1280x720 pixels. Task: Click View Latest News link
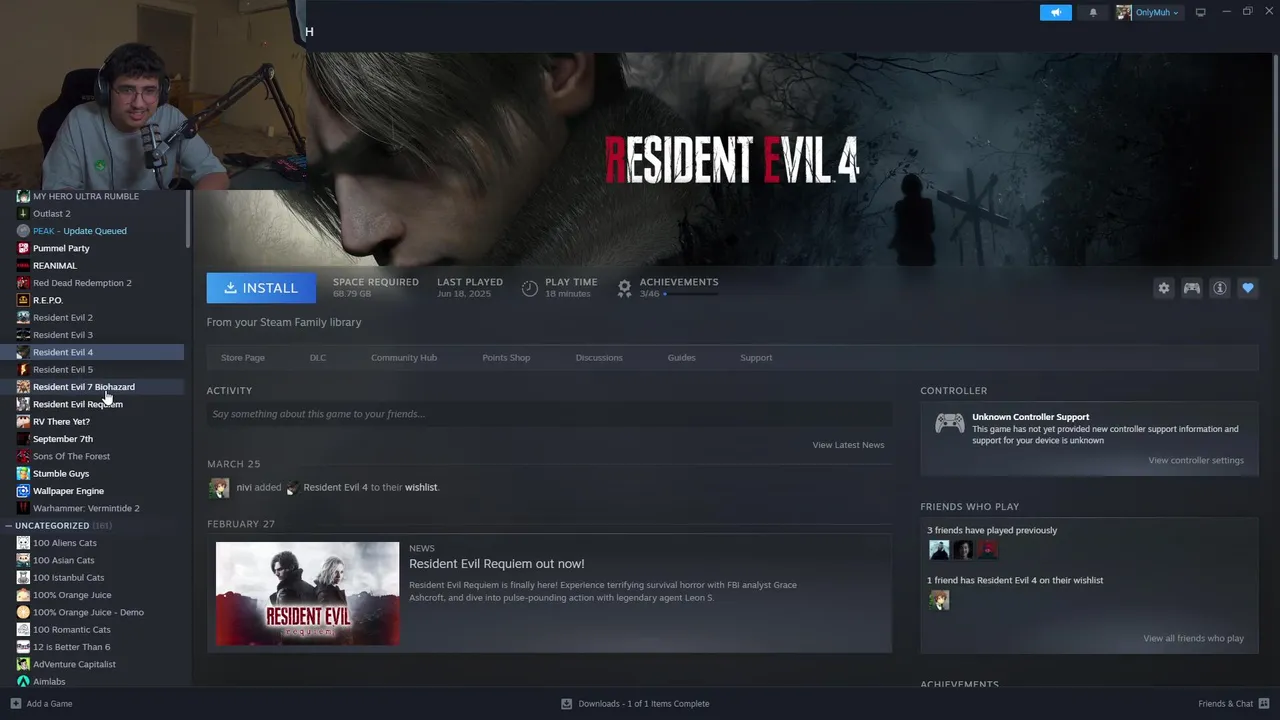[x=848, y=445]
